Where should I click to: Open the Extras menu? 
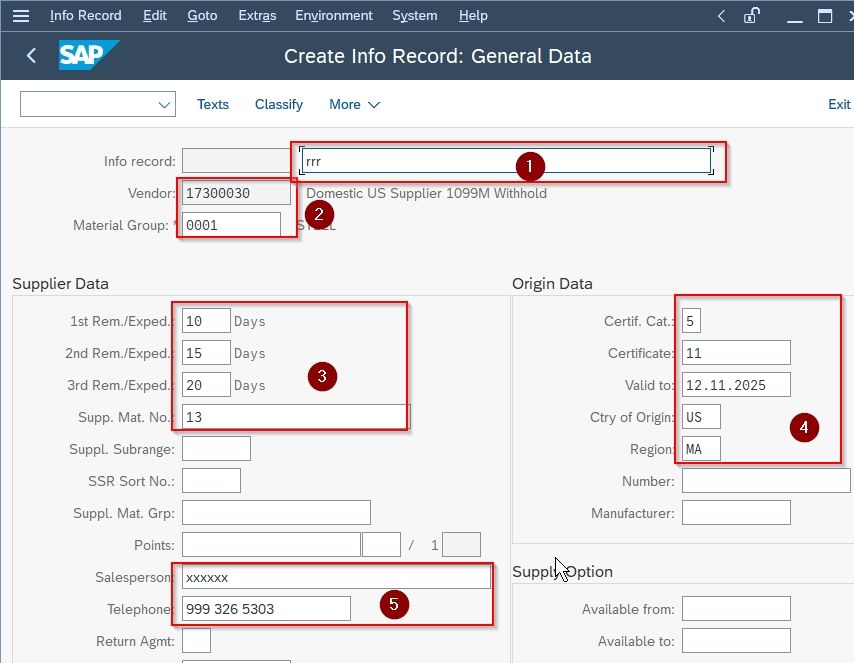coord(257,16)
